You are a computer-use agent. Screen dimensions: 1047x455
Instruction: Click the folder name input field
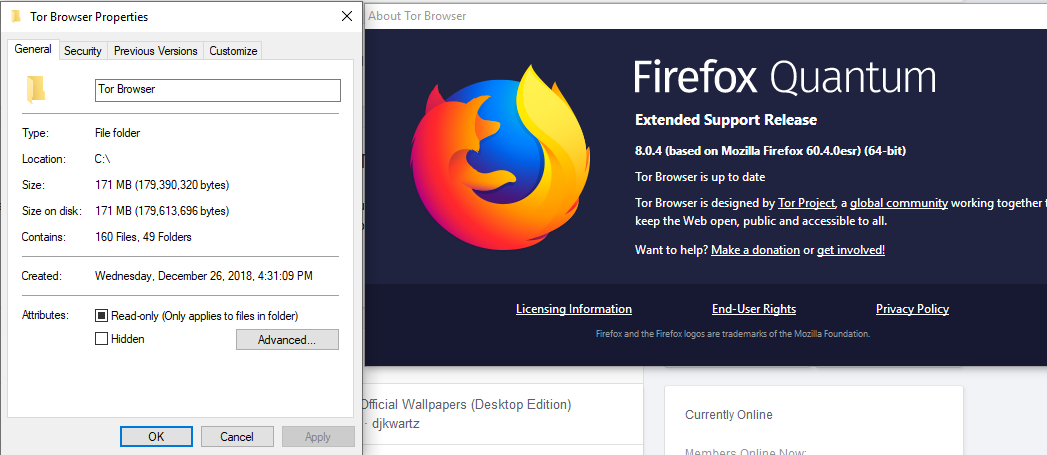pyautogui.click(x=218, y=90)
